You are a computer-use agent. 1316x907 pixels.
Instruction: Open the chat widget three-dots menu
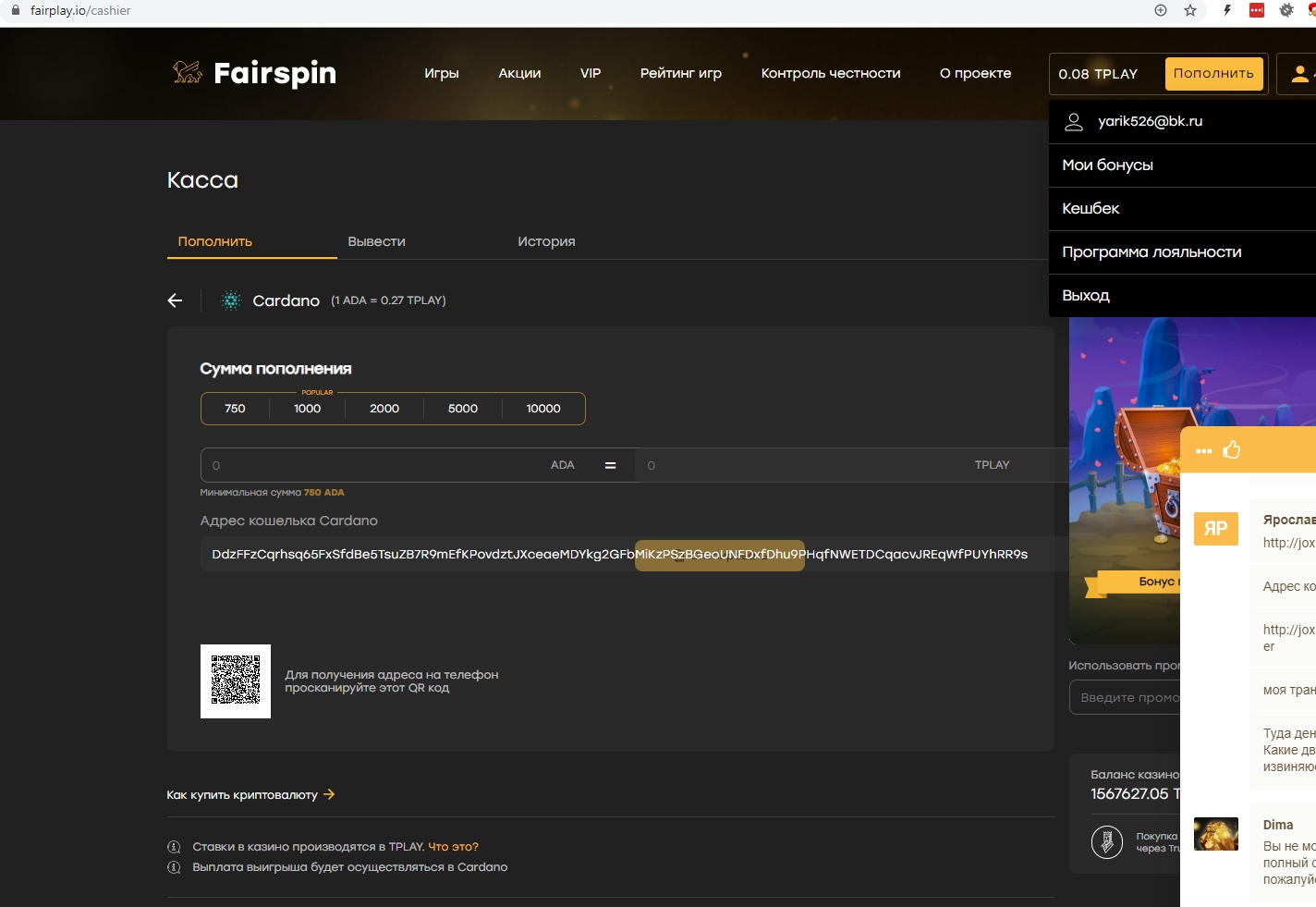click(x=1203, y=451)
